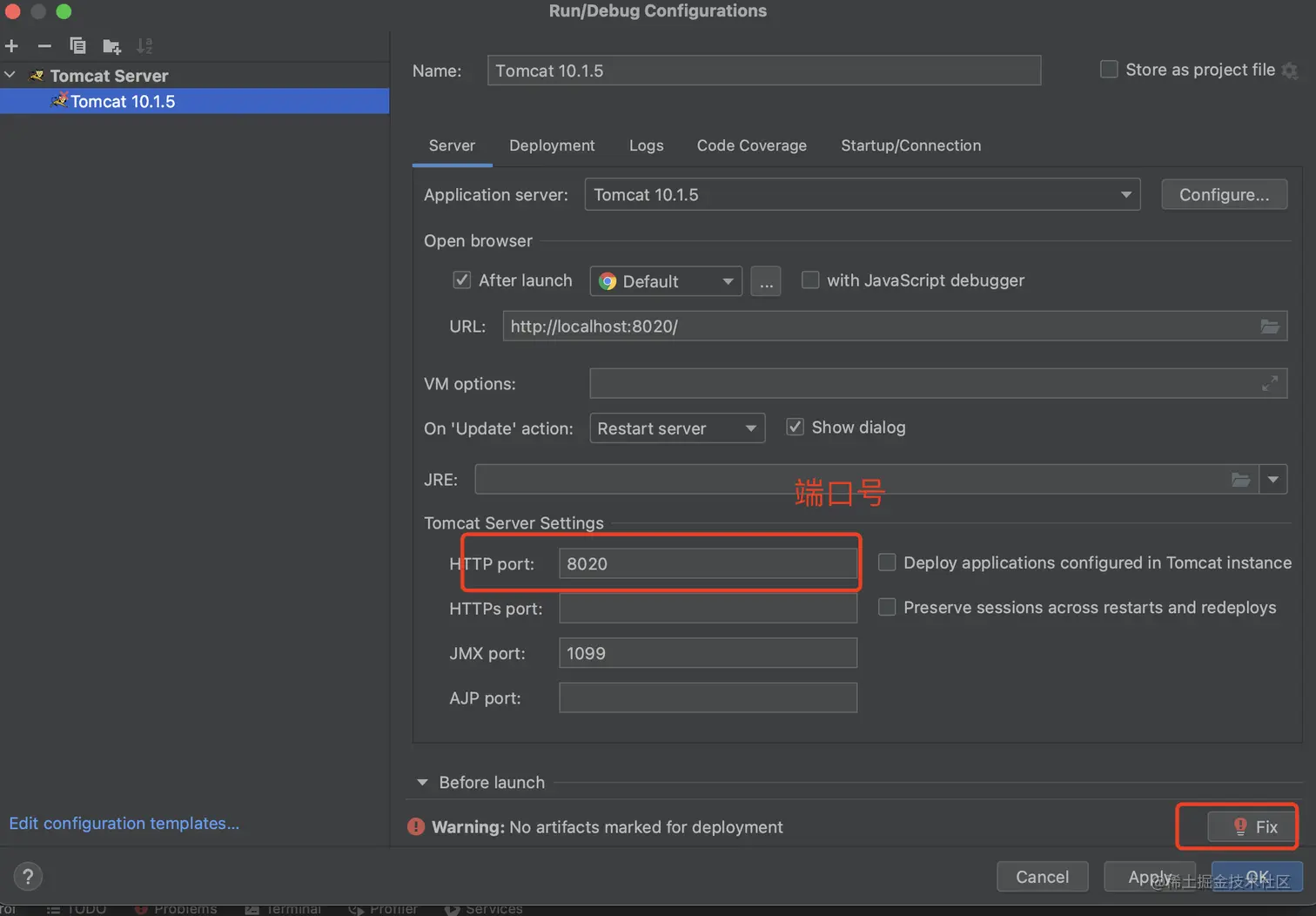Uncheck Show dialog checkbox
The height and width of the screenshot is (916, 1316).
[x=795, y=427]
